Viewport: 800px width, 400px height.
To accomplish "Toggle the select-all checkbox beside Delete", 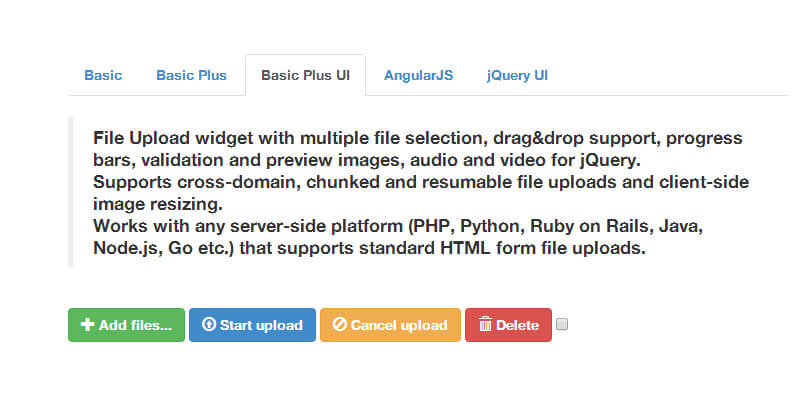I will (x=562, y=324).
